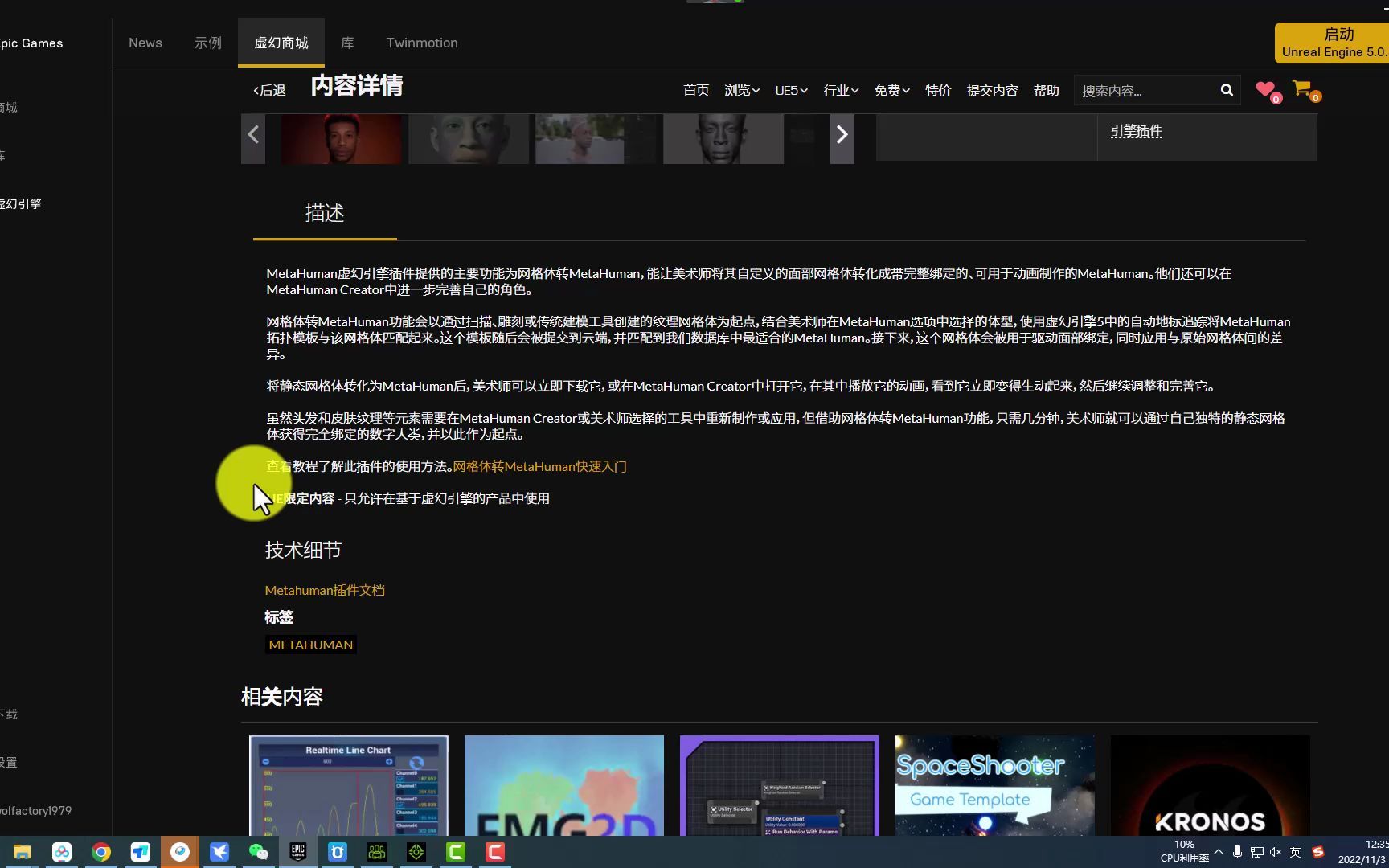The width and height of the screenshot is (1389, 868).
Task: Open the red Camtasia recorder taskbar icon
Action: coord(495,852)
